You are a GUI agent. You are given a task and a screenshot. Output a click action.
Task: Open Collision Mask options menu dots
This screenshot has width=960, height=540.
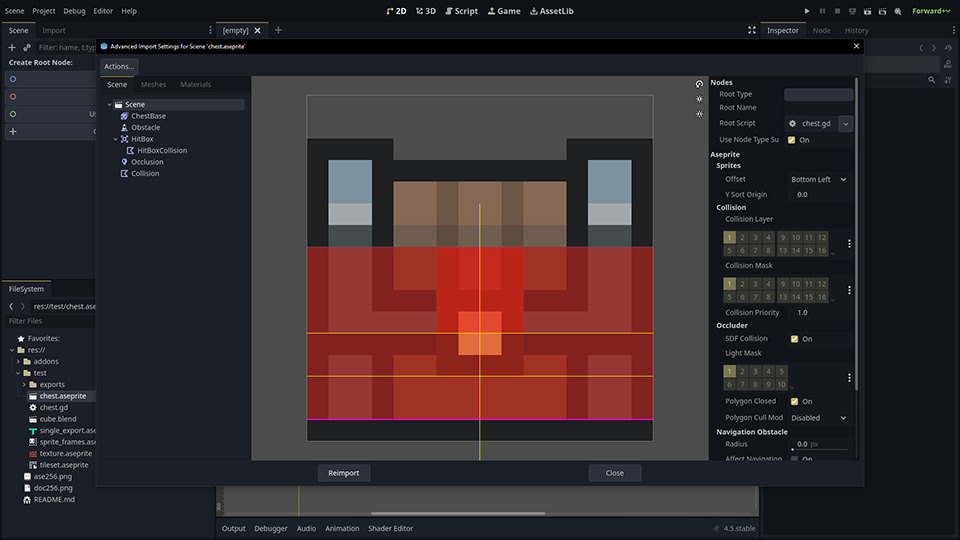(x=849, y=290)
